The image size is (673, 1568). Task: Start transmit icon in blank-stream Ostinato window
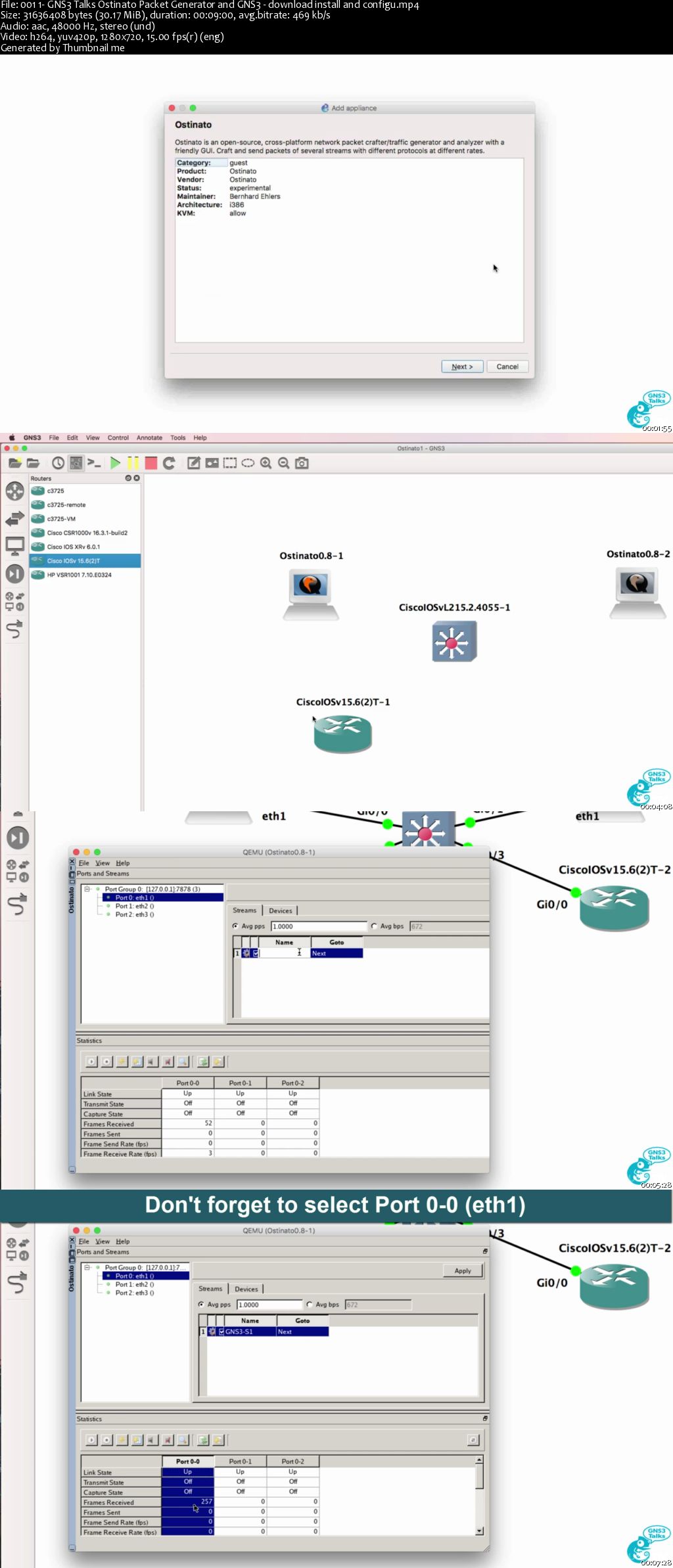coord(91,1062)
